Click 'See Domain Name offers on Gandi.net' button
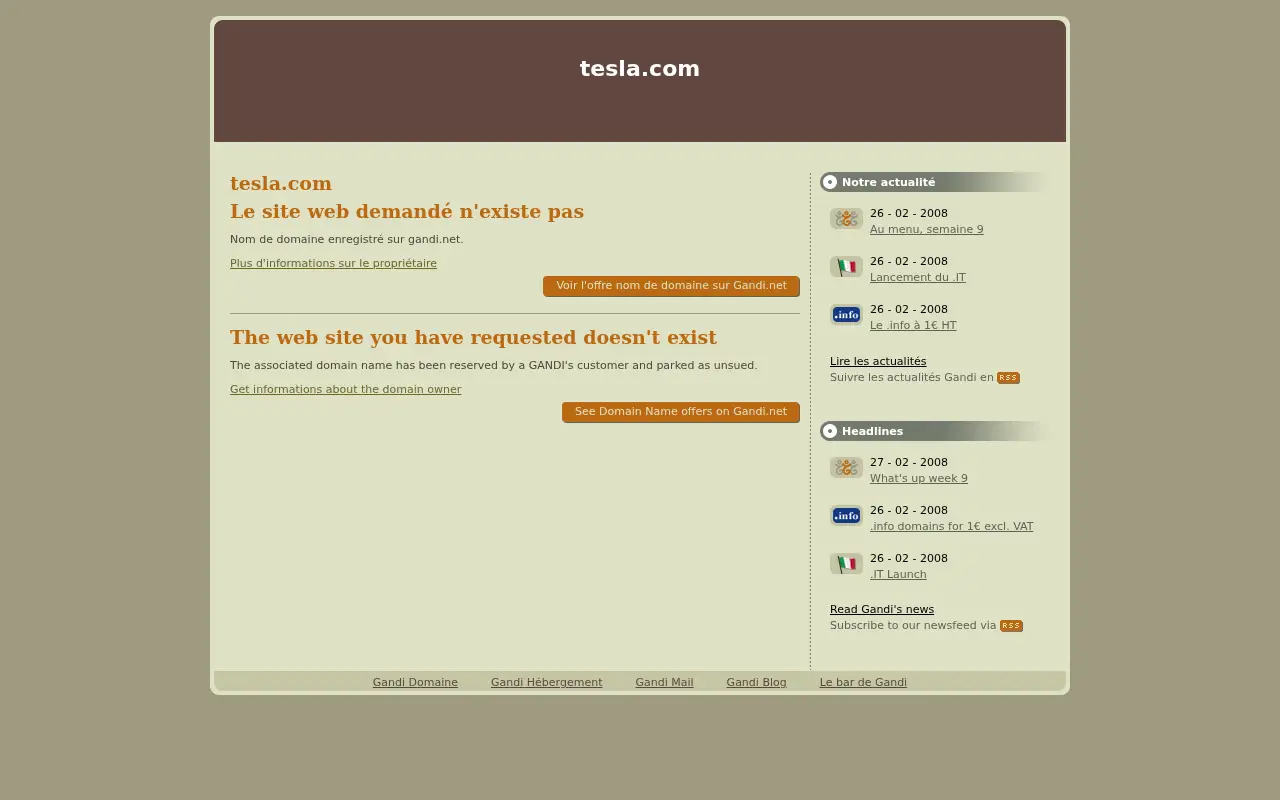The height and width of the screenshot is (800, 1280). [x=681, y=412]
